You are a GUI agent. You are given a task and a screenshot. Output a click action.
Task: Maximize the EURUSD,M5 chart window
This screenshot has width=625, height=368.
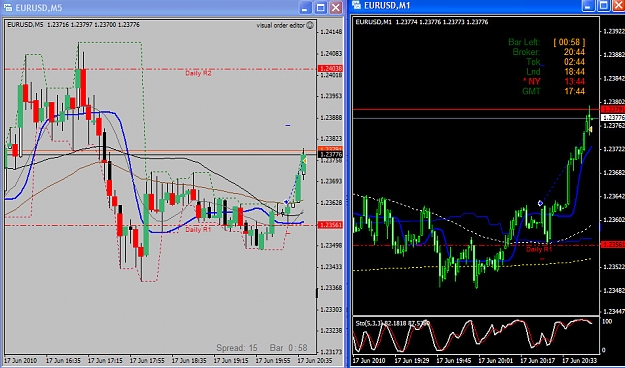[x=321, y=8]
